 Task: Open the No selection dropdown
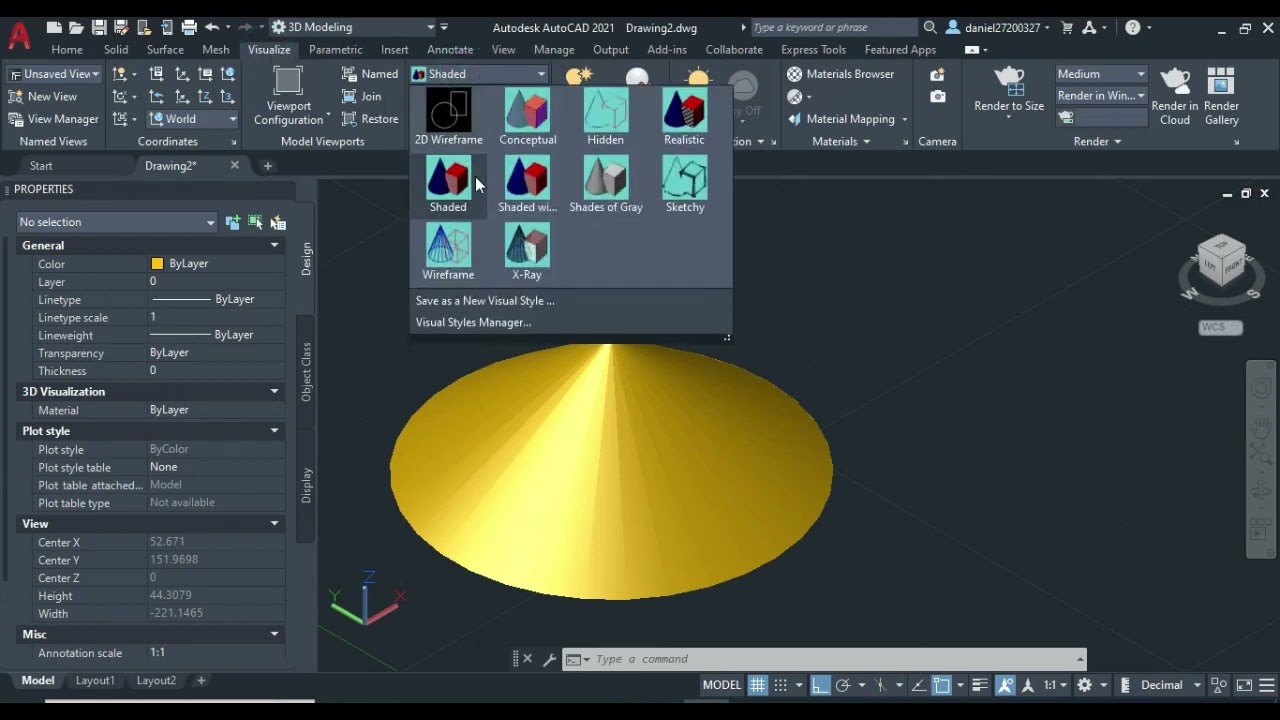click(116, 222)
